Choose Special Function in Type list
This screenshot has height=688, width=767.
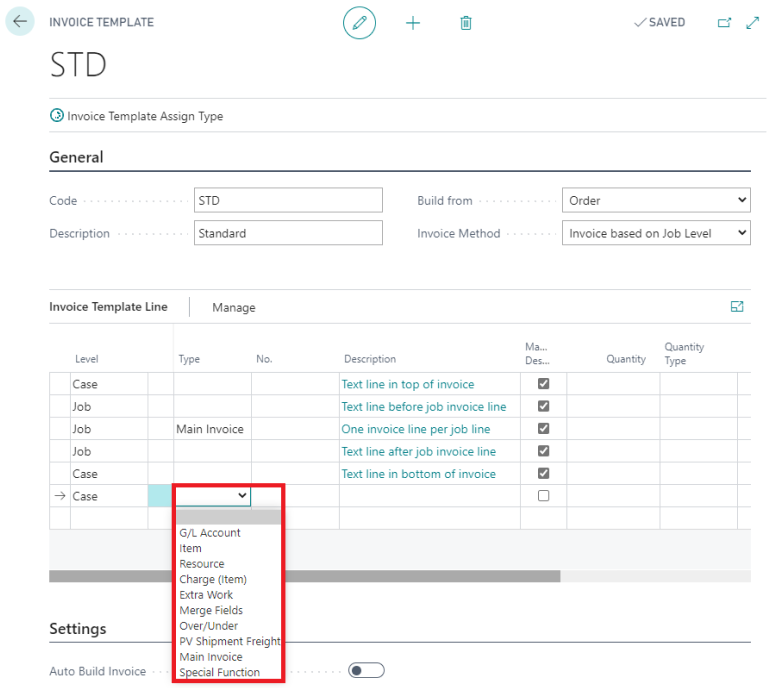[x=228, y=672]
